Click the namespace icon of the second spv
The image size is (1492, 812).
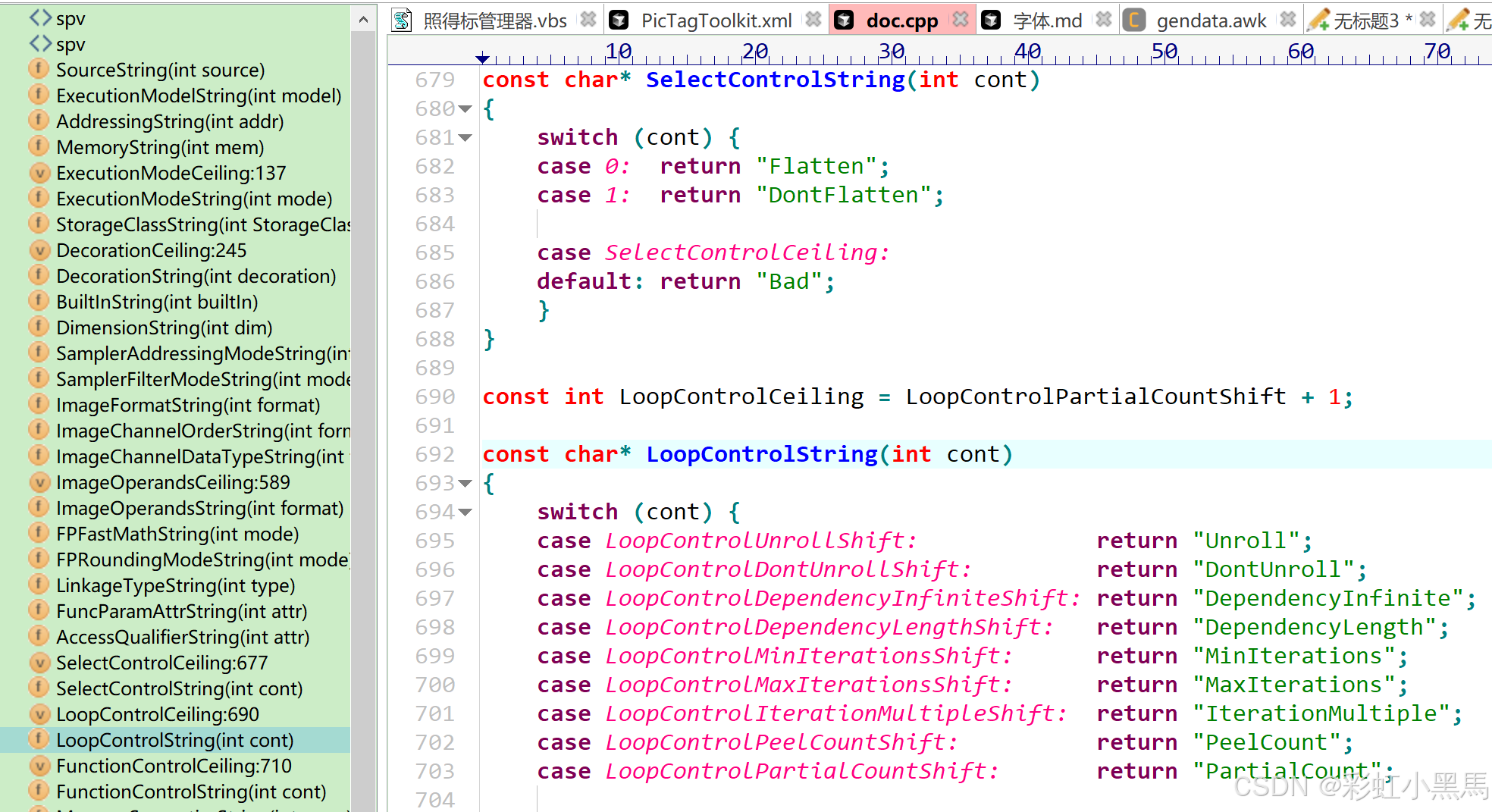click(x=40, y=44)
